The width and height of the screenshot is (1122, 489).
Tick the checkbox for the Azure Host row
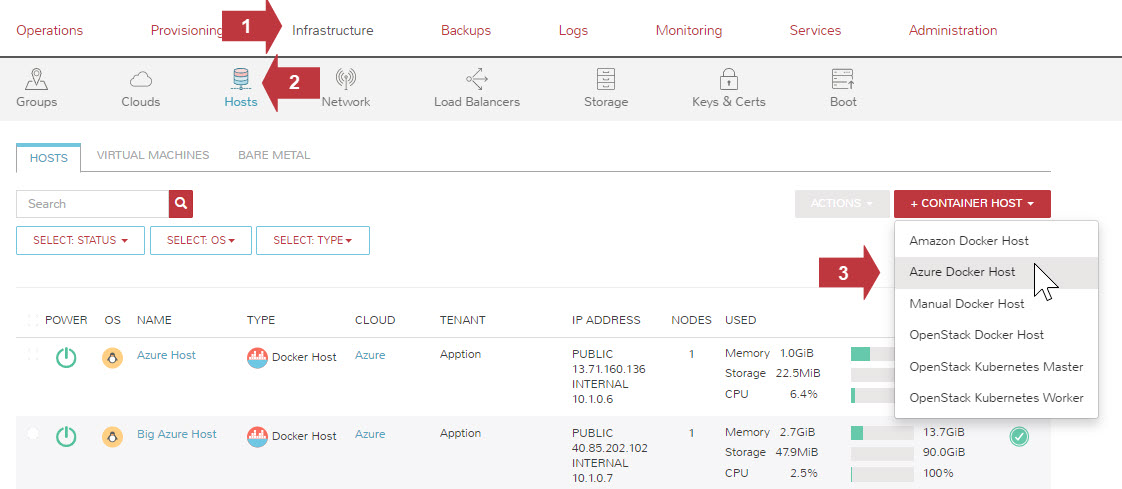point(34,355)
